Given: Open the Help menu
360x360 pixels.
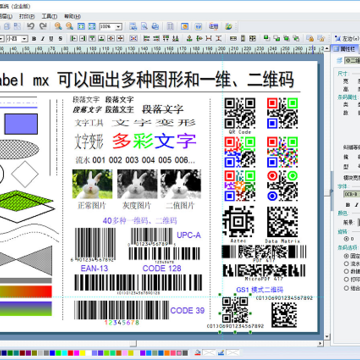Looking at the screenshot, I should [72, 16].
